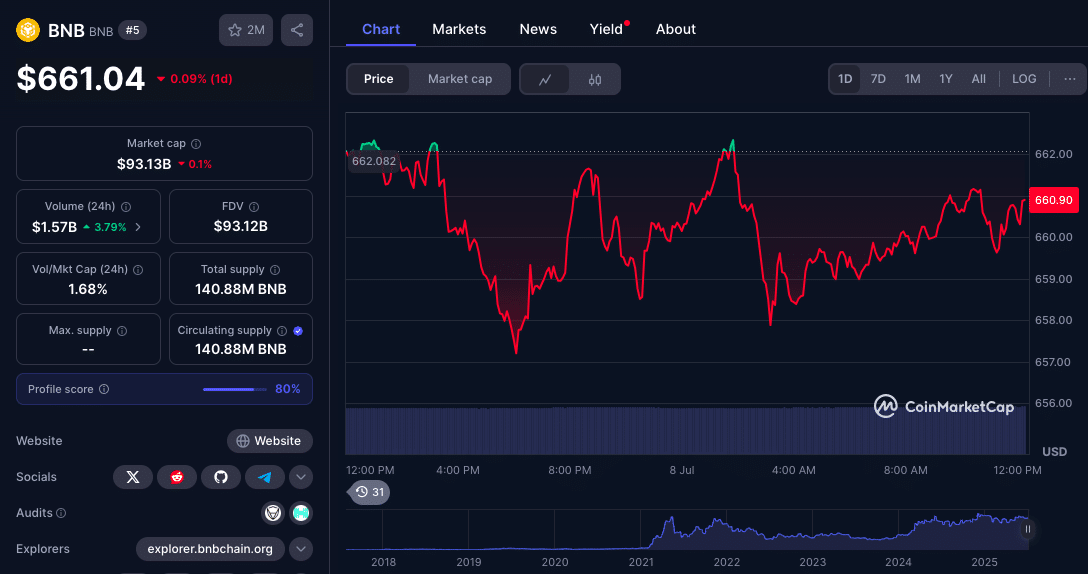Image resolution: width=1088 pixels, height=574 pixels.
Task: Expand Volume (24h) details arrow
Action: (x=138, y=227)
